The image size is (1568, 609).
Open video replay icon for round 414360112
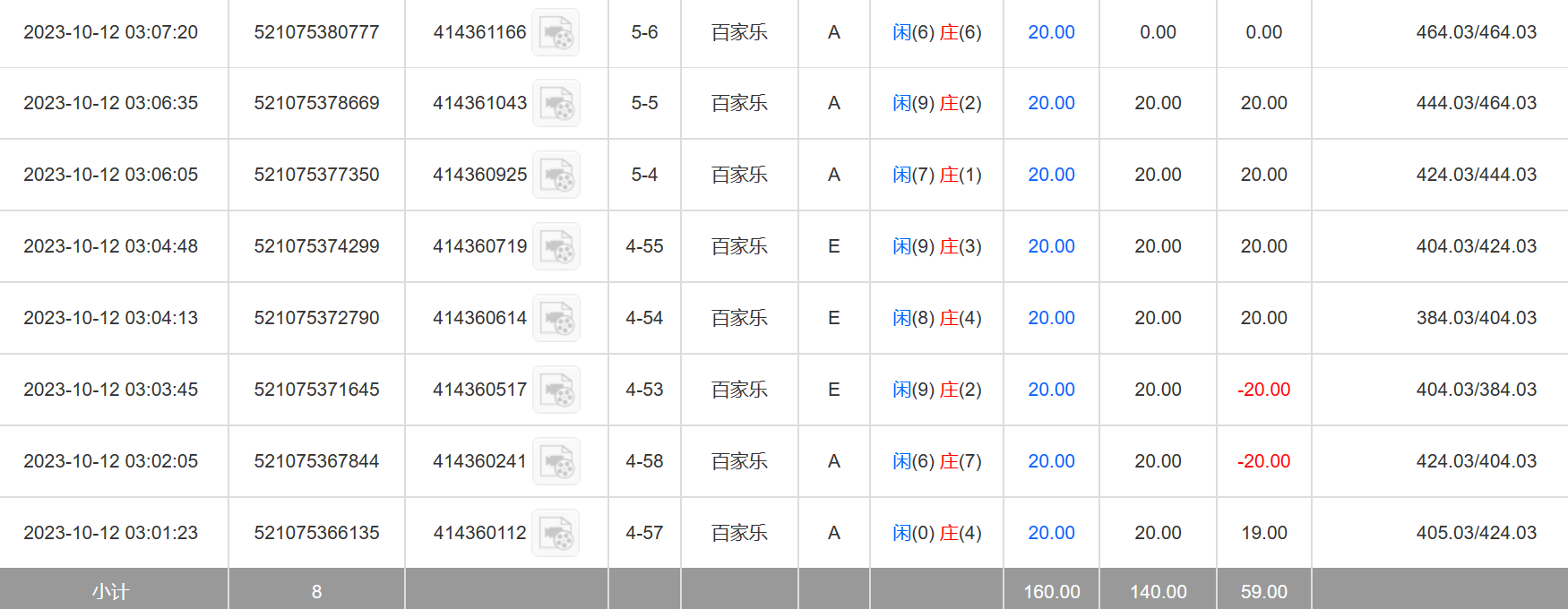(x=556, y=533)
